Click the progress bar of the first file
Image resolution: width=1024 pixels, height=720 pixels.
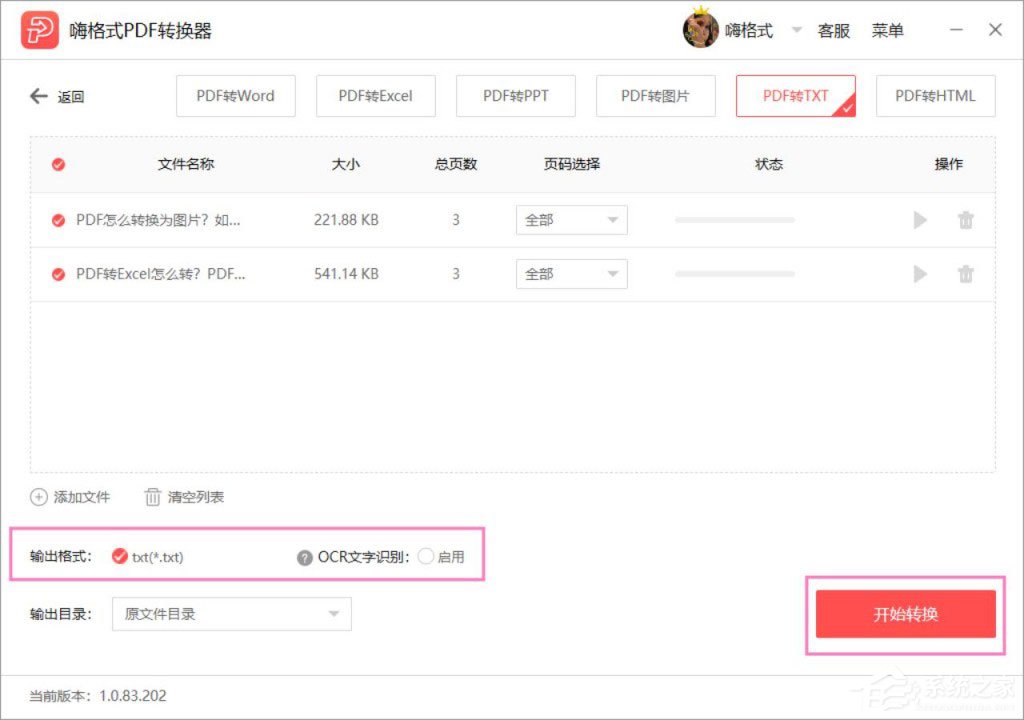(735, 220)
